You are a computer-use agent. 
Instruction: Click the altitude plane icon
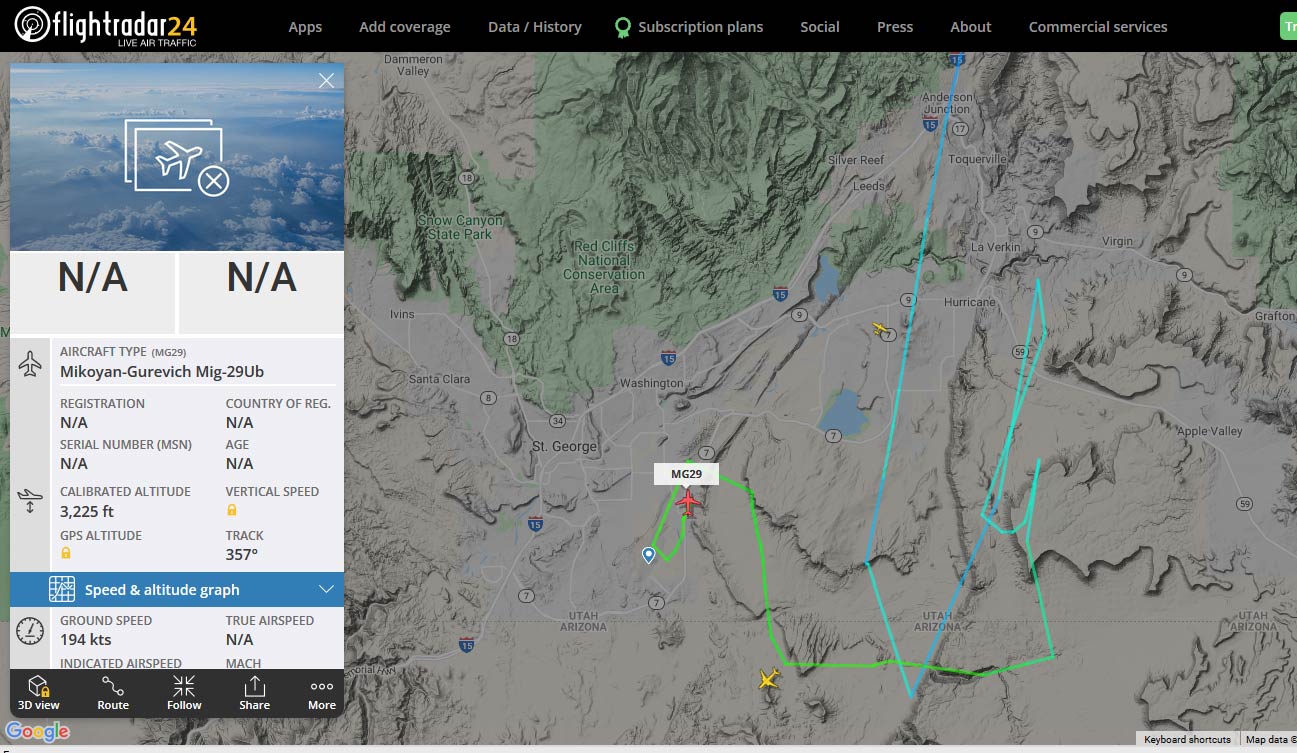(30, 501)
